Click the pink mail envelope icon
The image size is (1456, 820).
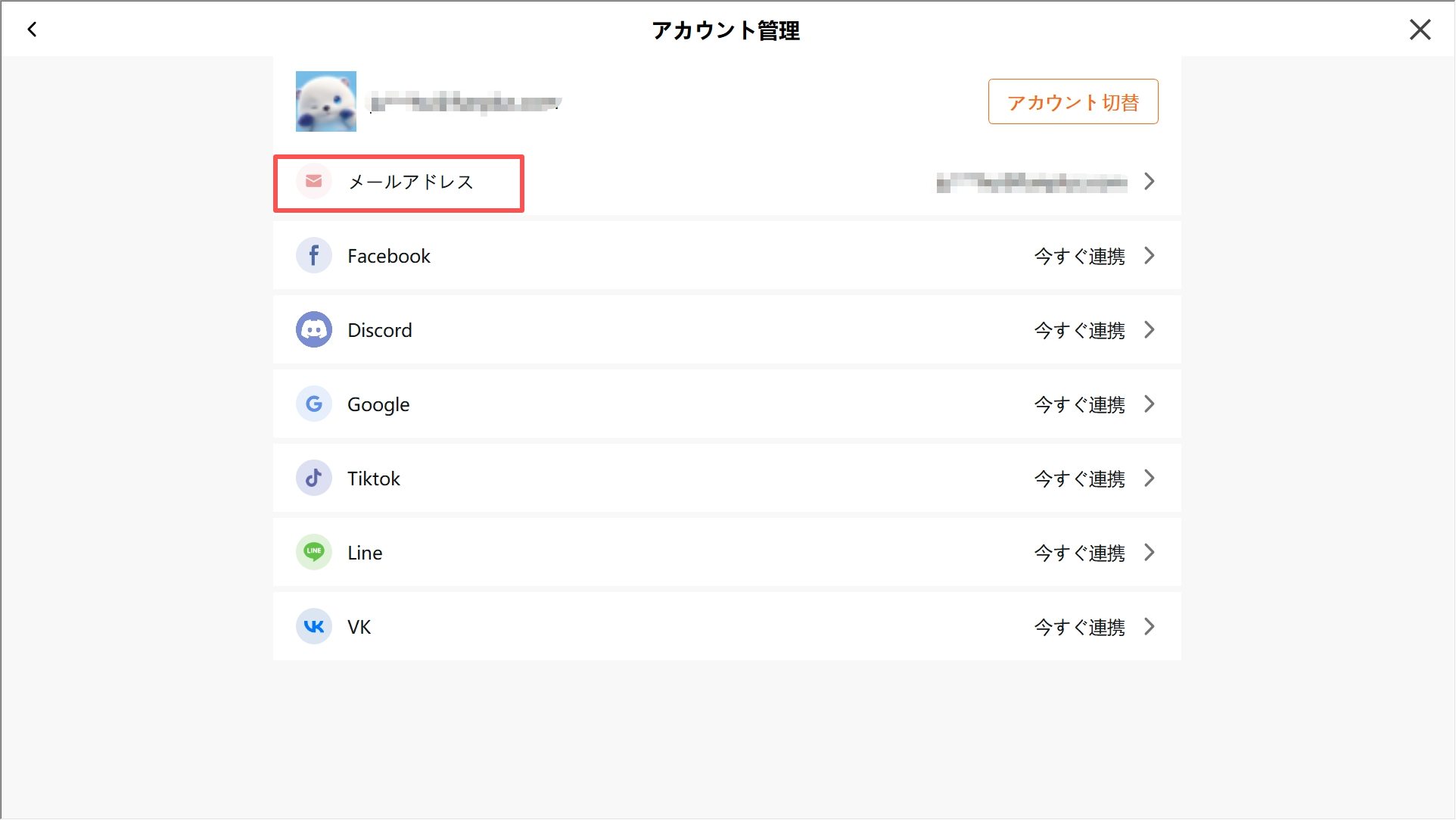[x=313, y=182]
